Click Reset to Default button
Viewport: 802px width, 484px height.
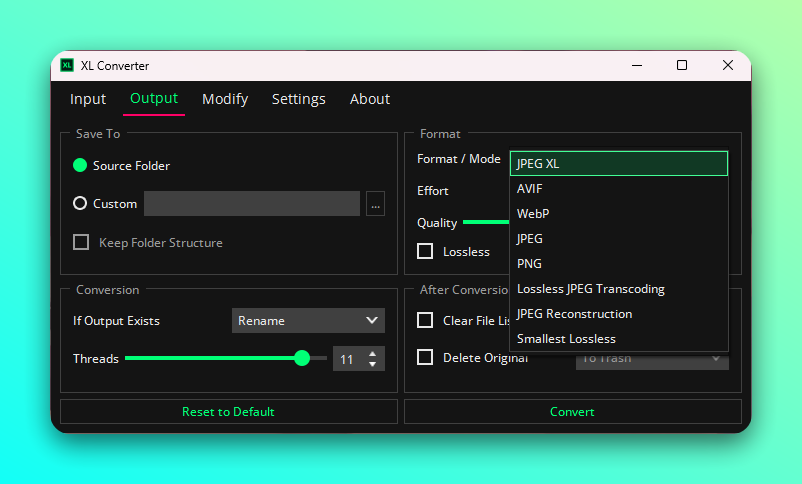tap(228, 412)
